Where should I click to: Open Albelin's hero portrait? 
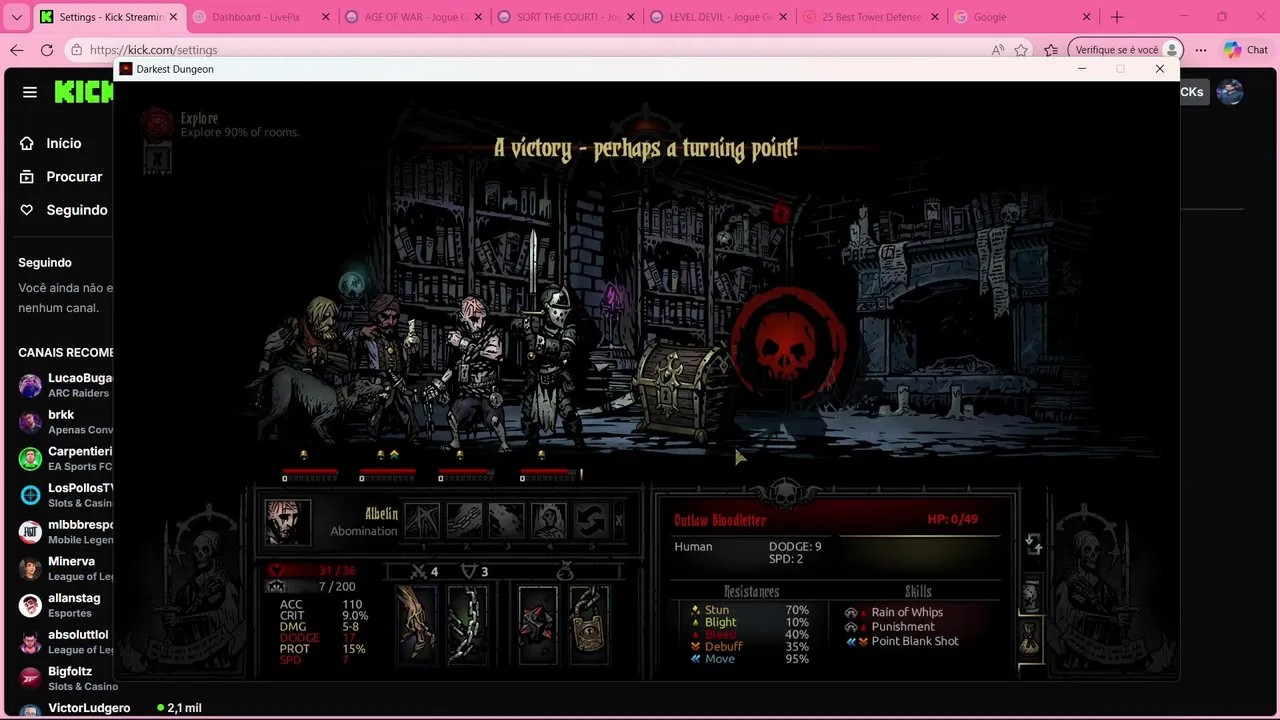[x=288, y=522]
